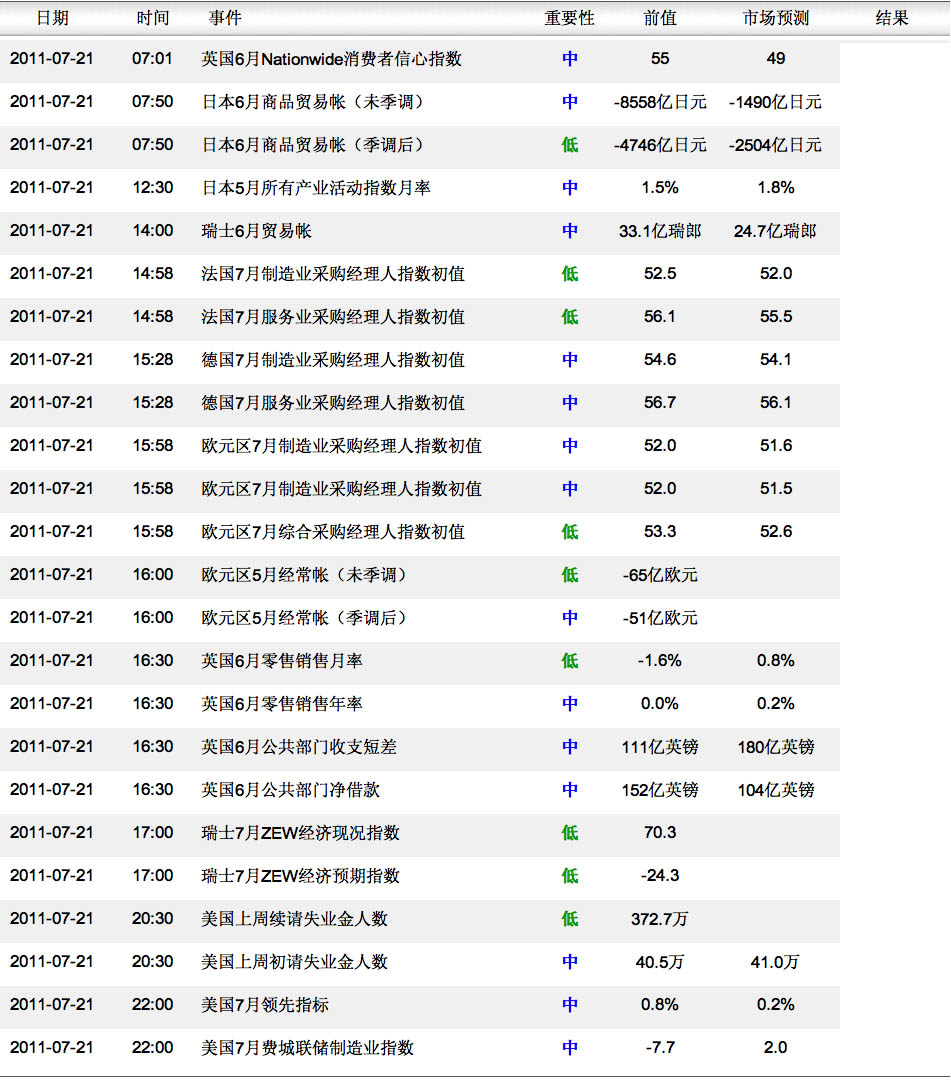This screenshot has height=1082, width=951.
Task: Click previous value -4746亿日元
Action: pos(660,145)
